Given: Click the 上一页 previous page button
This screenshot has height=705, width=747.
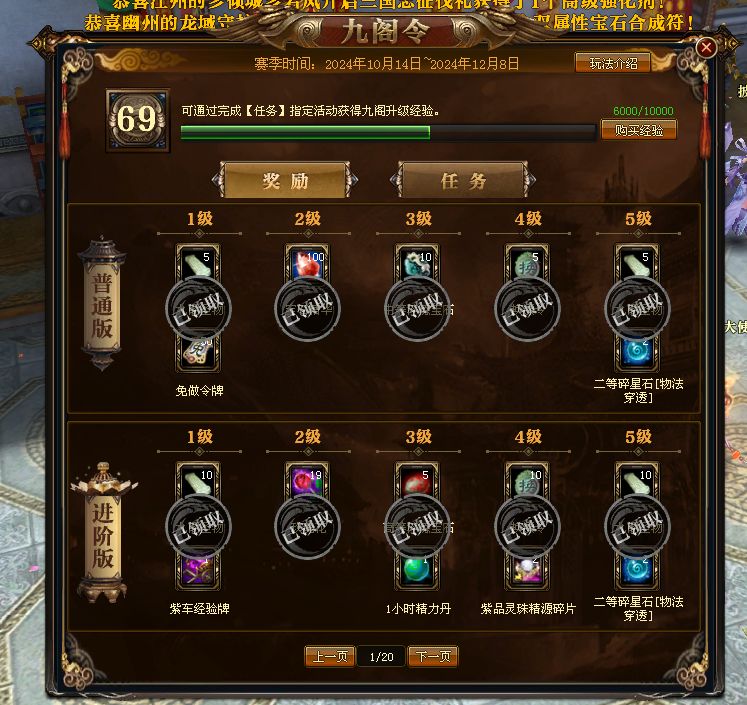Looking at the screenshot, I should tap(330, 656).
